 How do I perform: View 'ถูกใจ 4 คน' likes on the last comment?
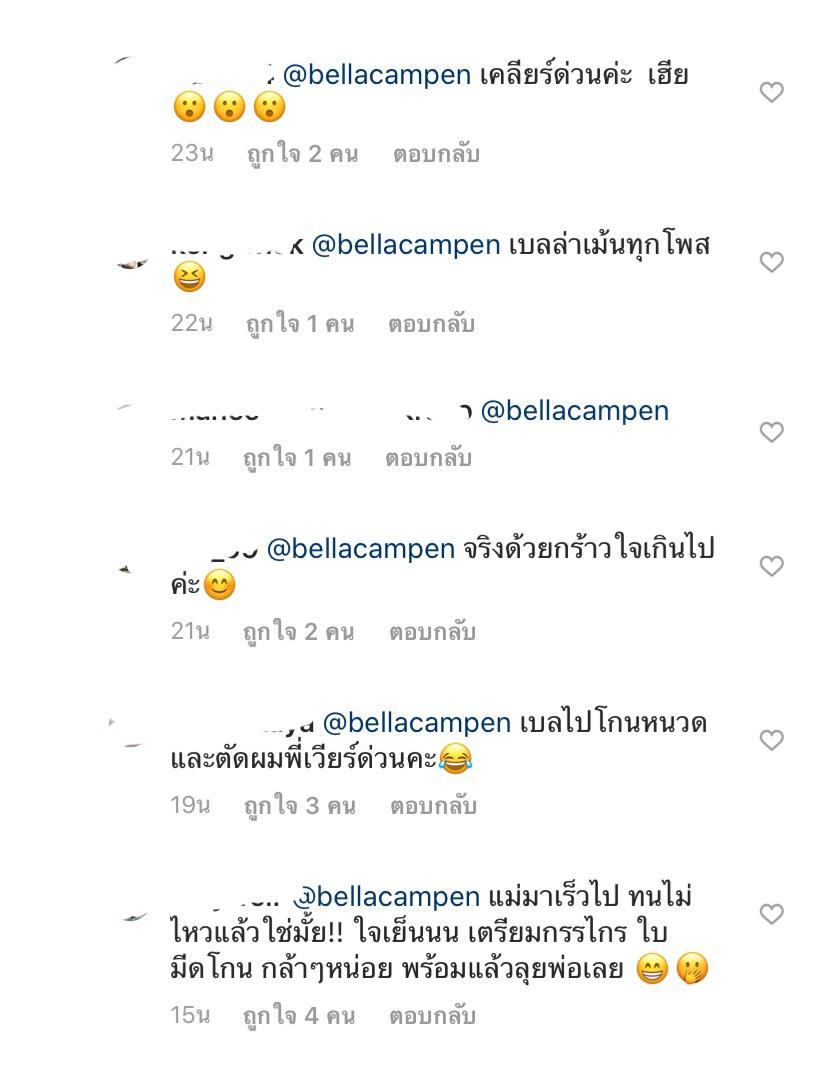[x=299, y=1016]
